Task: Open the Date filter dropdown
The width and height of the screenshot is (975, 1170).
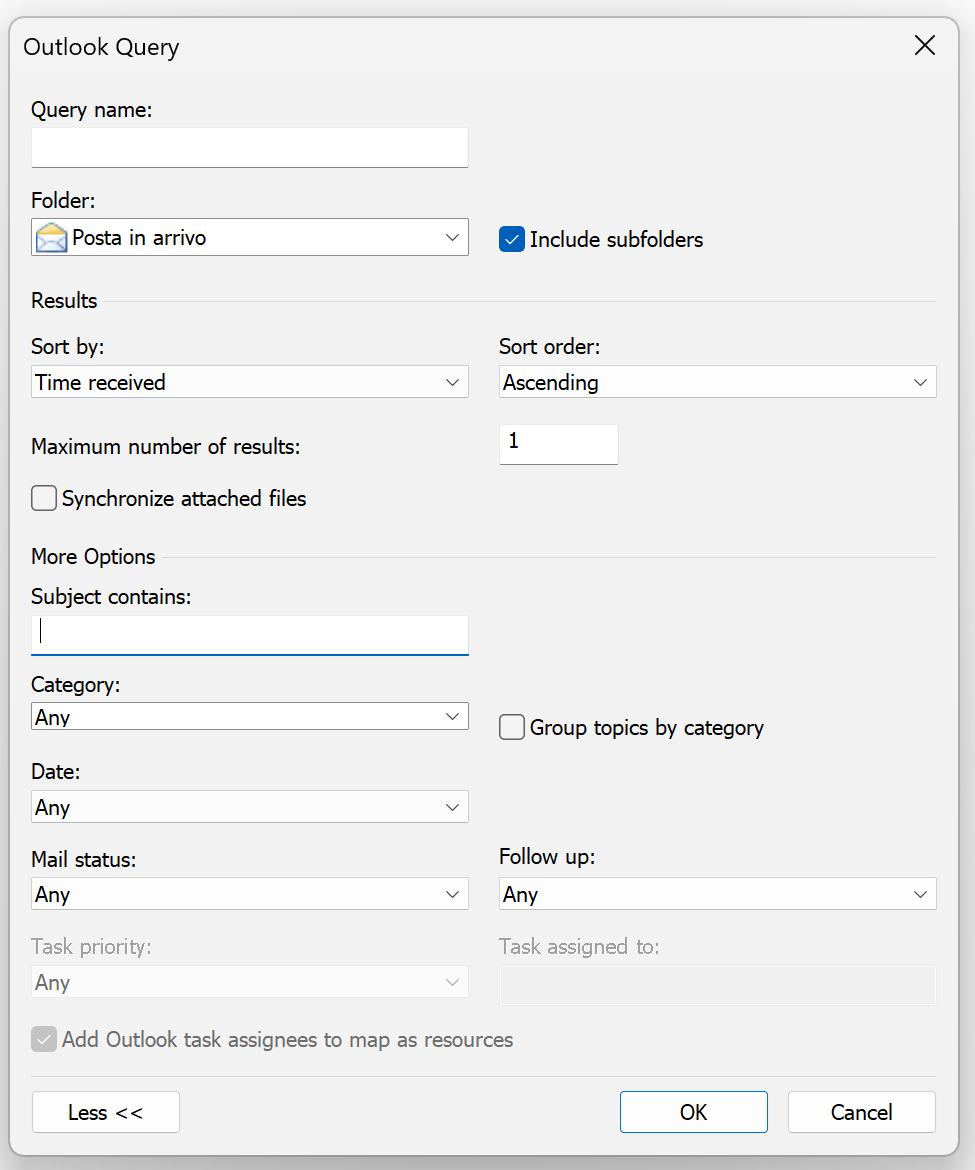Action: point(250,807)
